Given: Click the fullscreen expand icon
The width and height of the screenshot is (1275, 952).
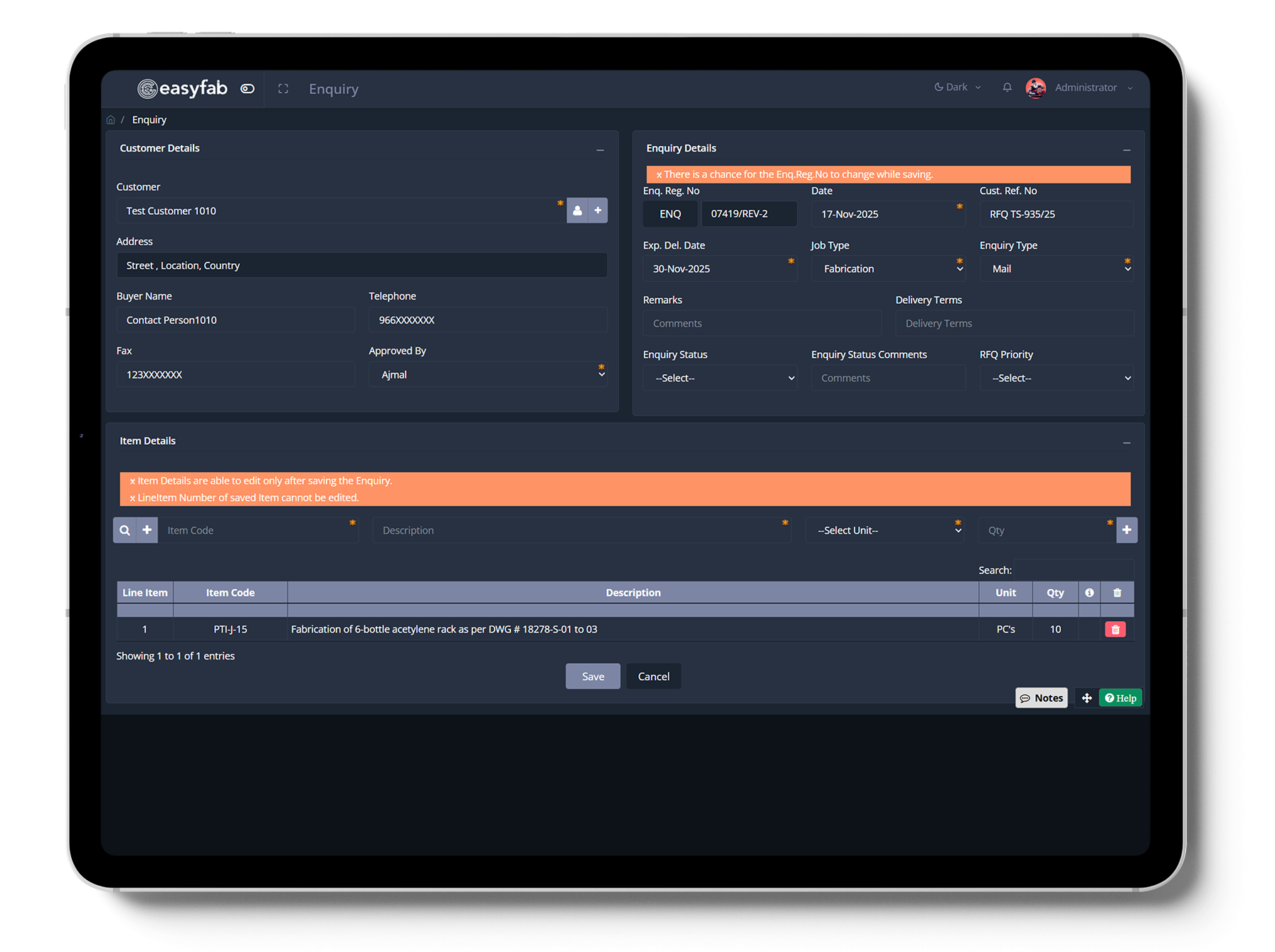Looking at the screenshot, I should pos(283,89).
